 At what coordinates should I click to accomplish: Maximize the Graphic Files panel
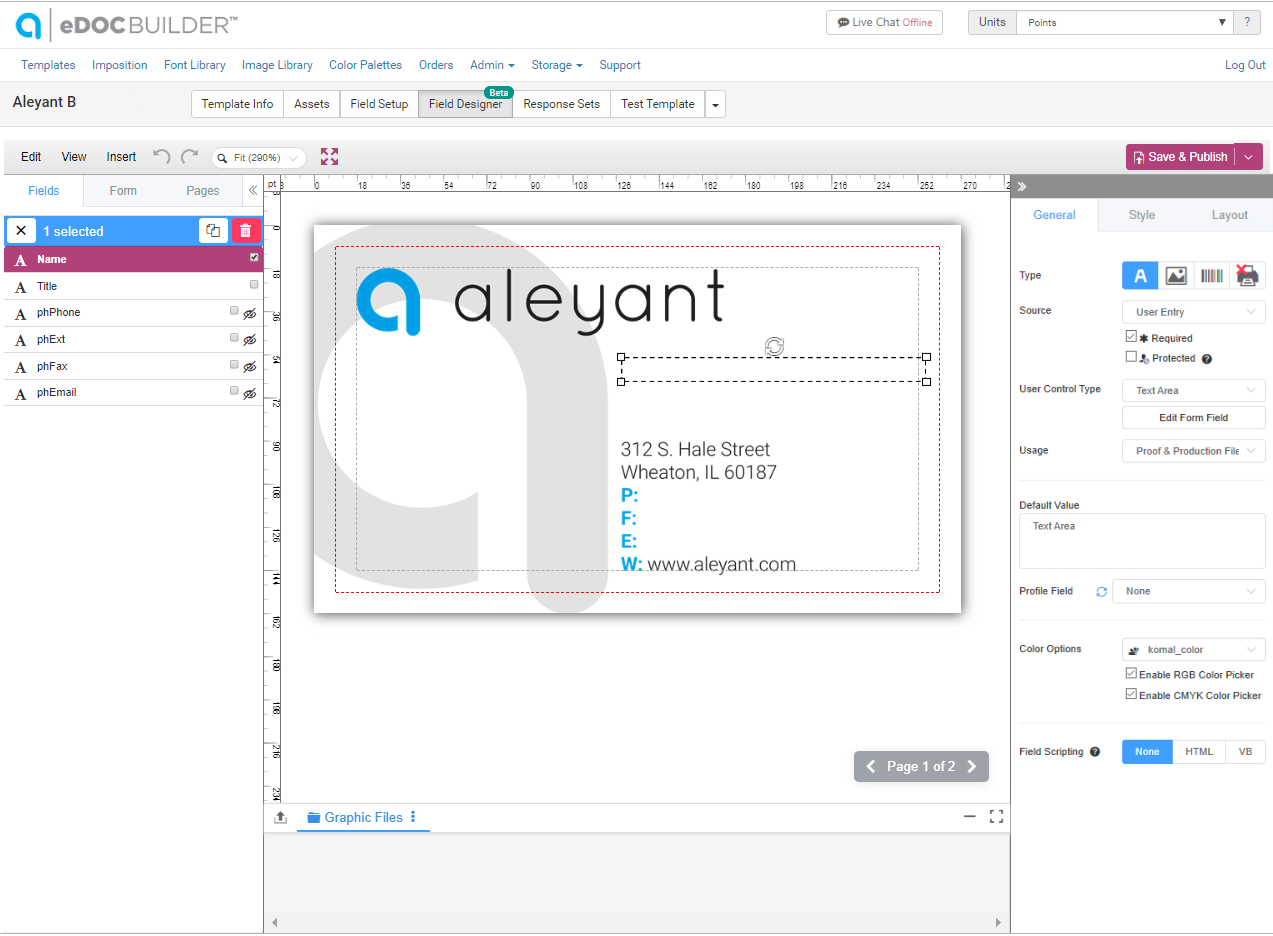pyautogui.click(x=996, y=817)
